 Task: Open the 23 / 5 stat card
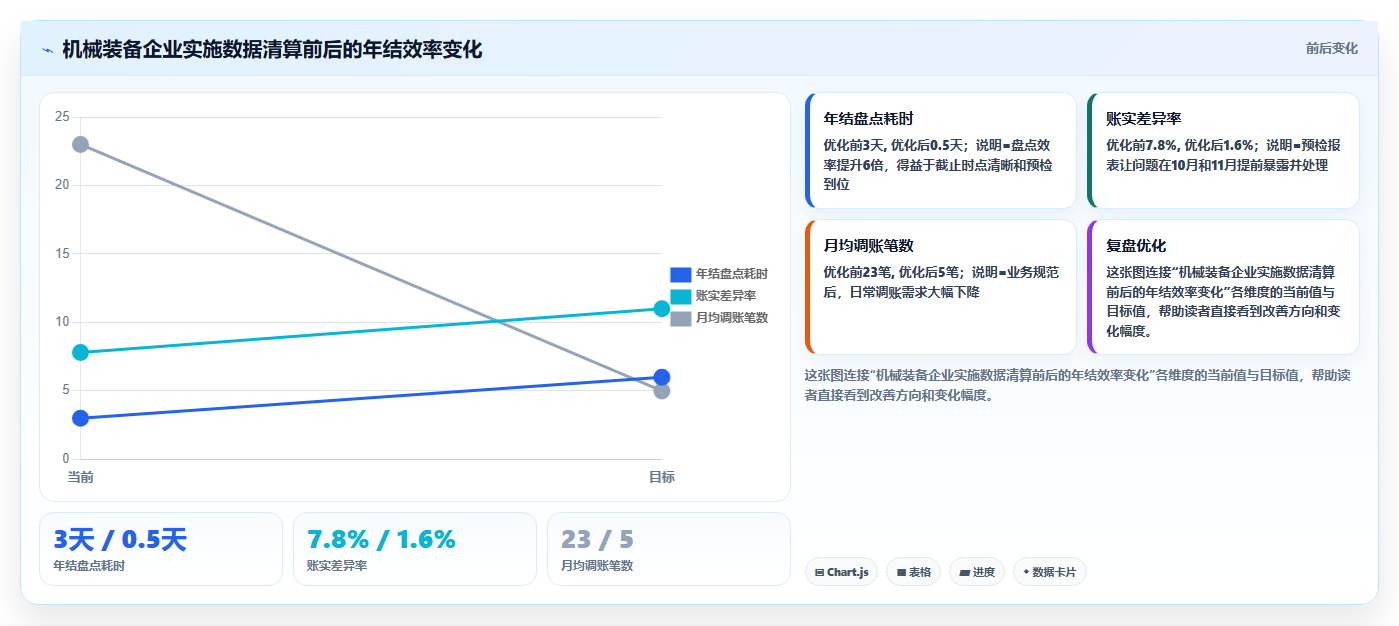(x=669, y=549)
